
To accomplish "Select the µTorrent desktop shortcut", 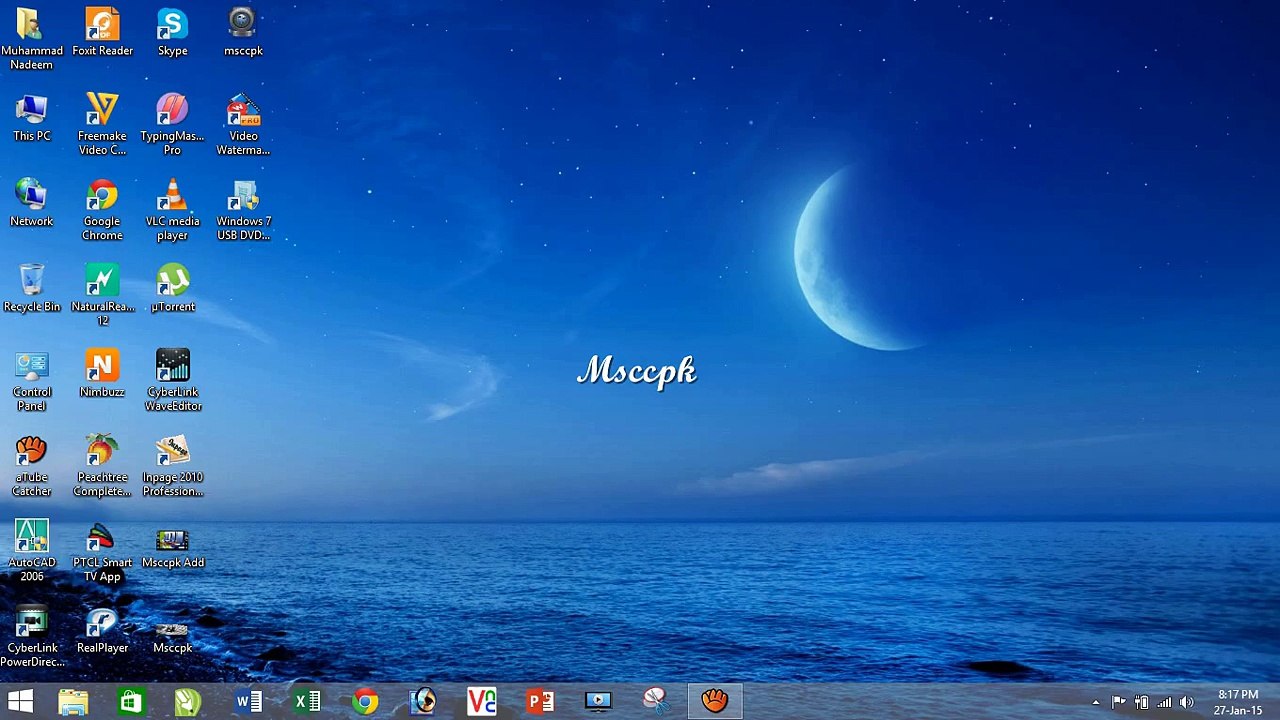I will (172, 288).
